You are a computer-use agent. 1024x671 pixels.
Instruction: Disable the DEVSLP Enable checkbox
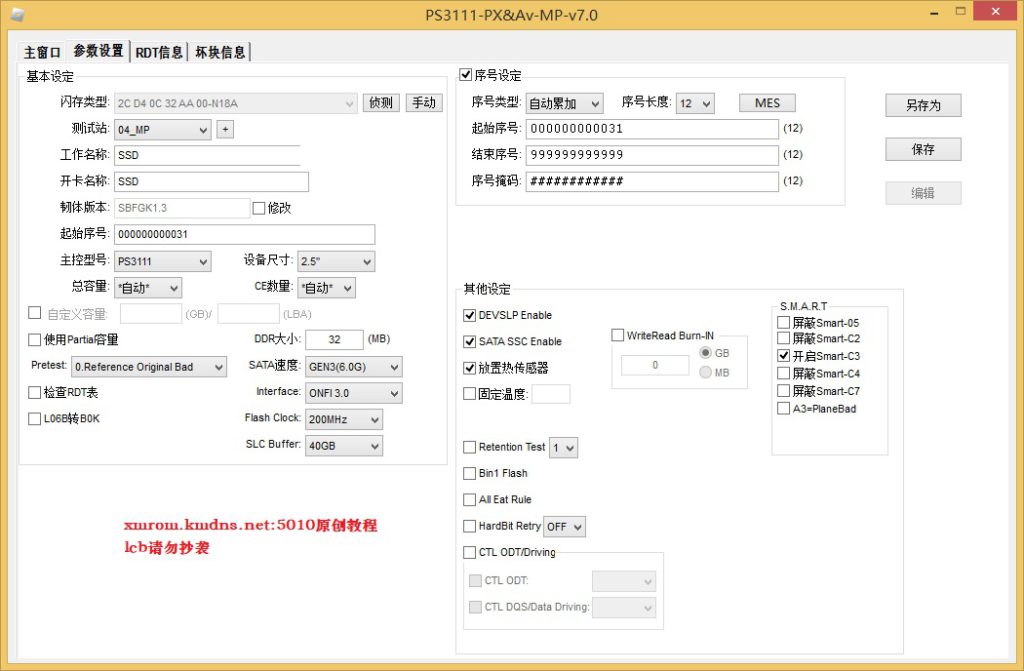click(470, 315)
